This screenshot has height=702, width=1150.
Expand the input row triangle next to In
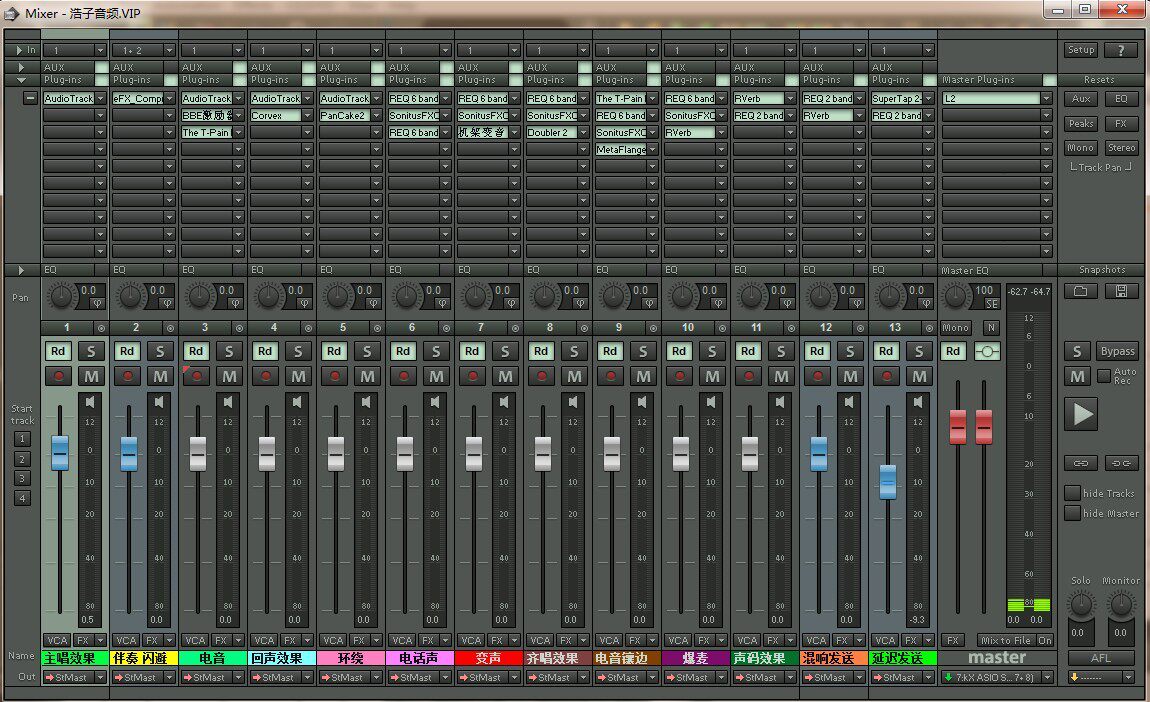[x=19, y=50]
